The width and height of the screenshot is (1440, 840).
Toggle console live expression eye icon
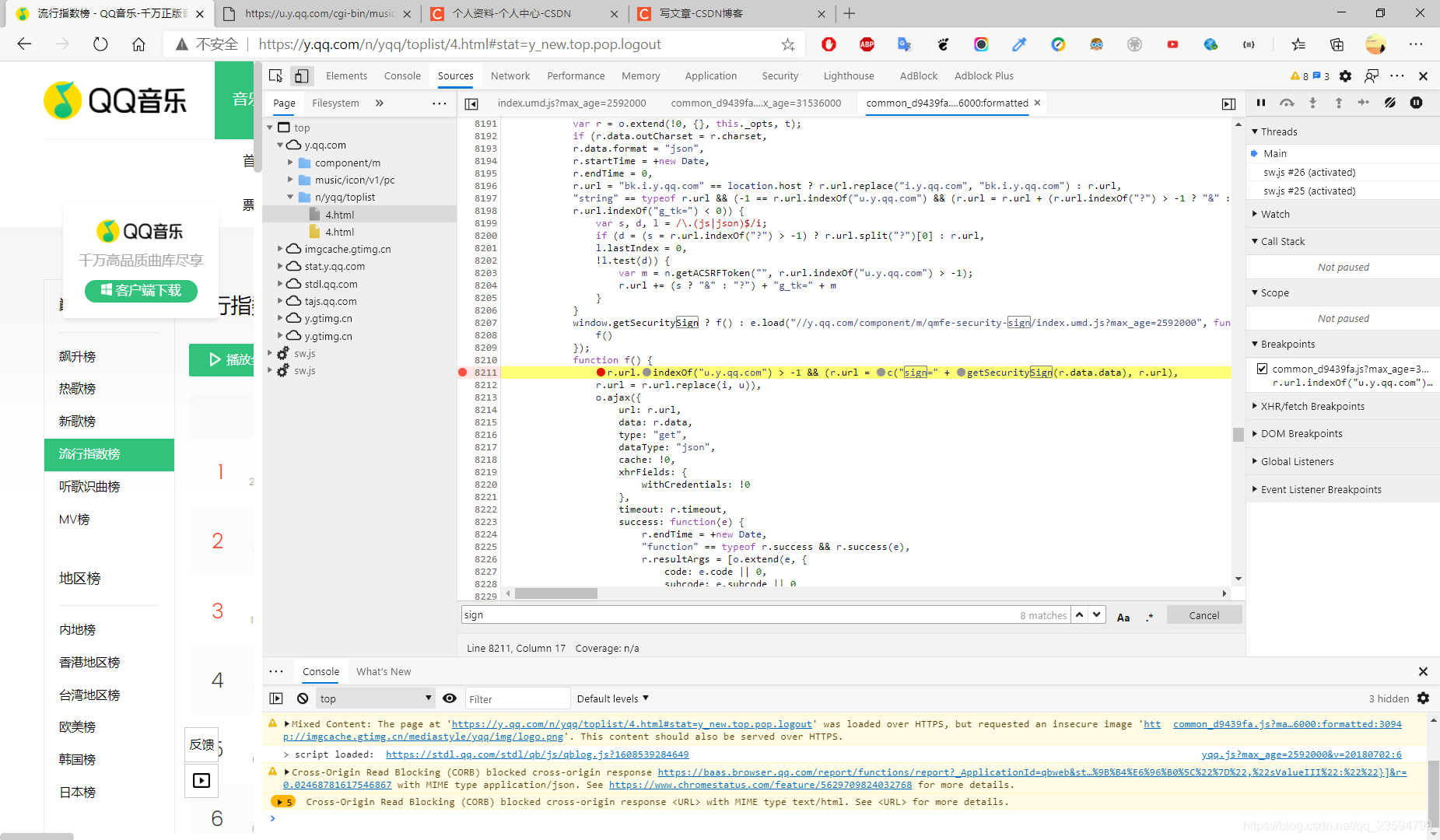click(x=450, y=698)
